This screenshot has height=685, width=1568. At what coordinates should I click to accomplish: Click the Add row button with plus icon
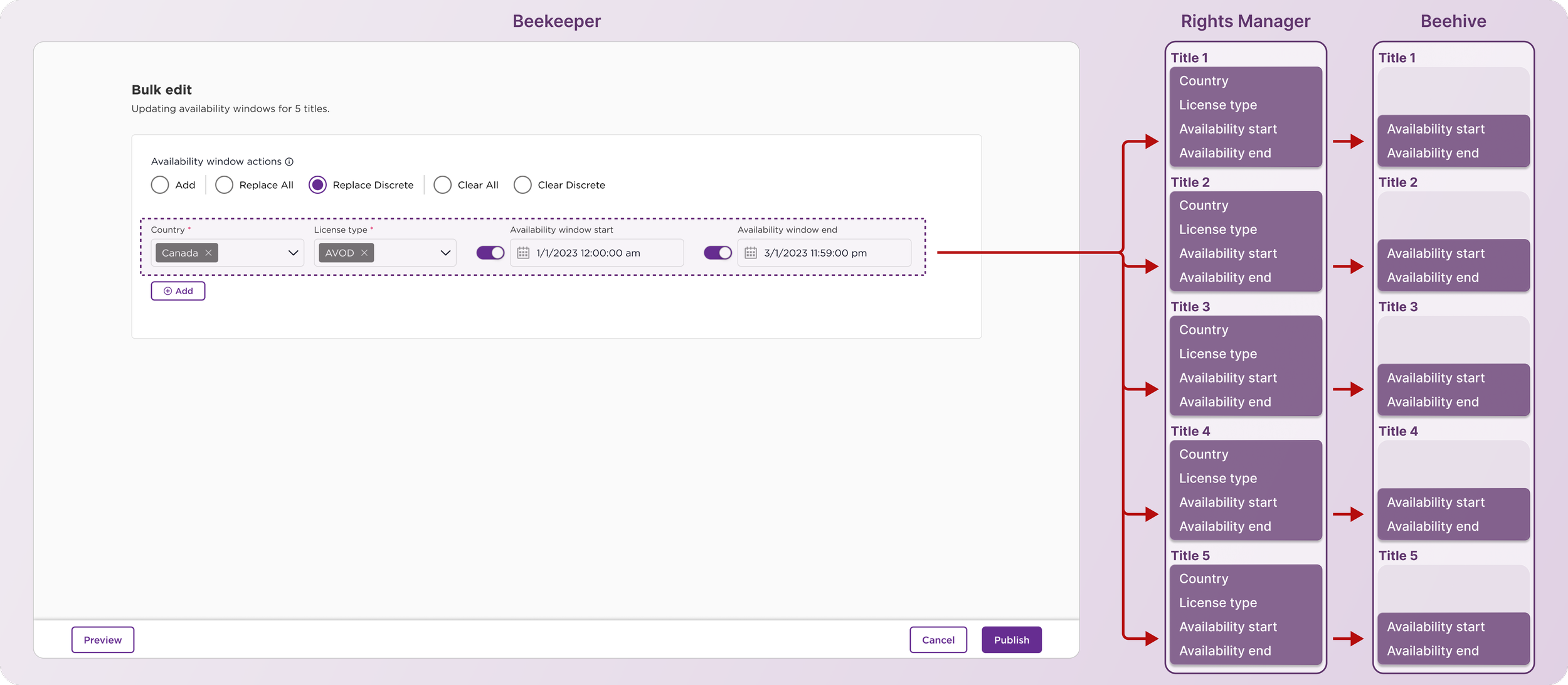[178, 291]
